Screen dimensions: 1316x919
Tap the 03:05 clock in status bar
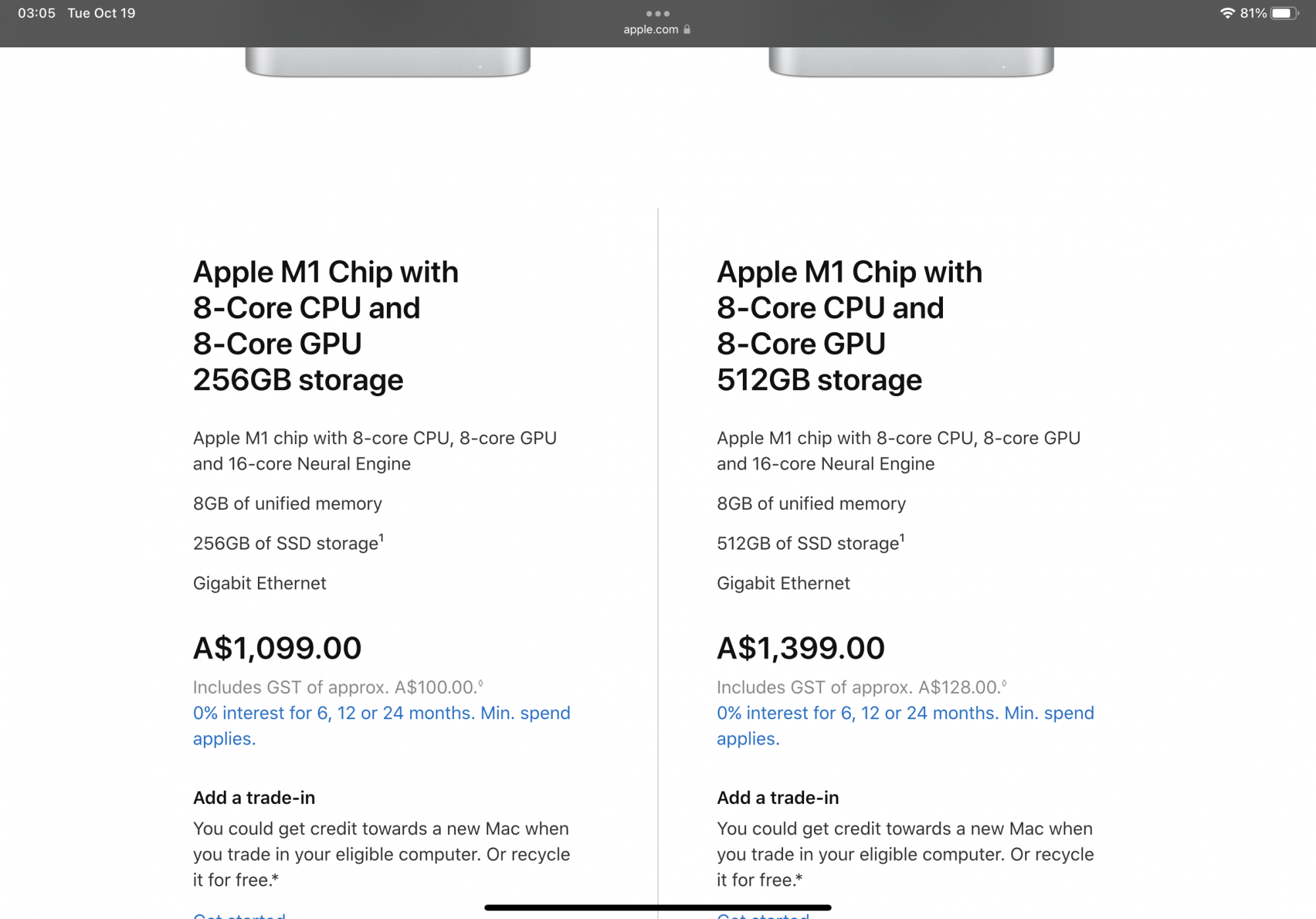pyautogui.click(x=37, y=13)
